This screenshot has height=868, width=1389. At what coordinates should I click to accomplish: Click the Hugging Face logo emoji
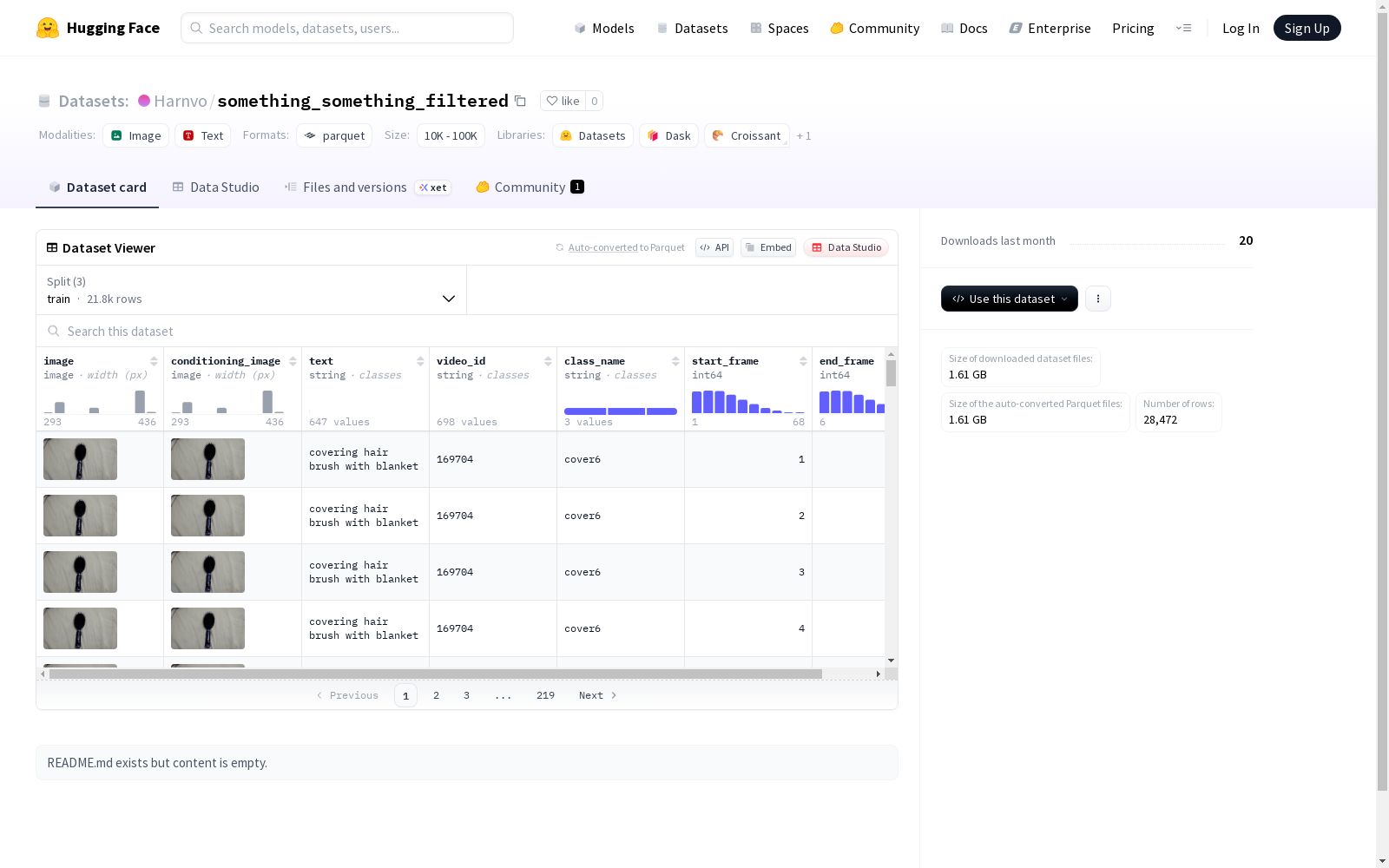(x=48, y=28)
